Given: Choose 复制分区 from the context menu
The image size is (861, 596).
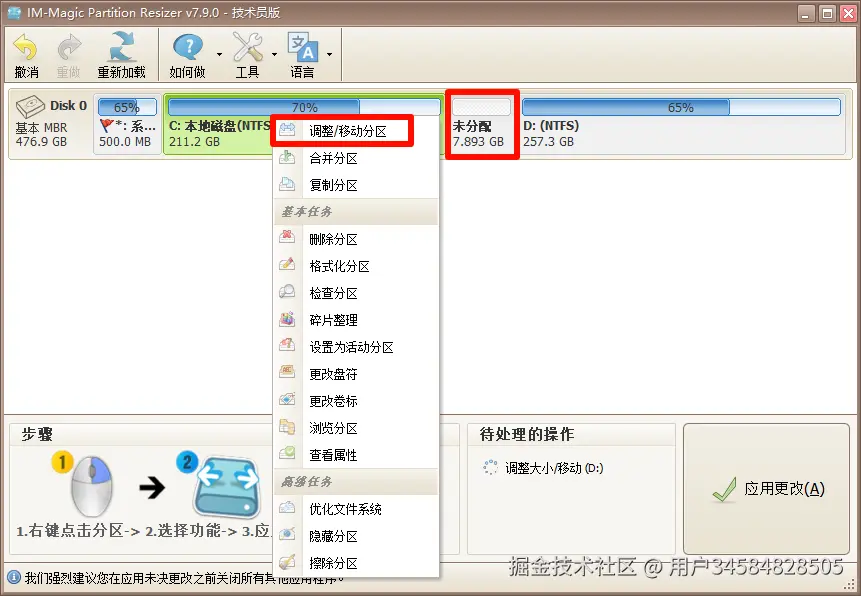Looking at the screenshot, I should (356, 185).
